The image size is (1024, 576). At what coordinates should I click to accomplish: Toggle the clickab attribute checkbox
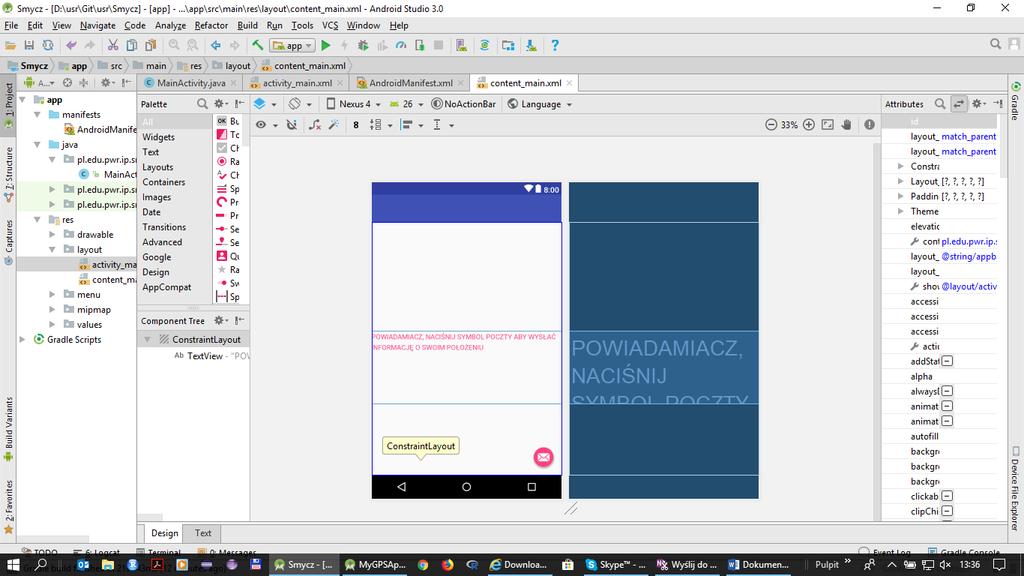947,496
